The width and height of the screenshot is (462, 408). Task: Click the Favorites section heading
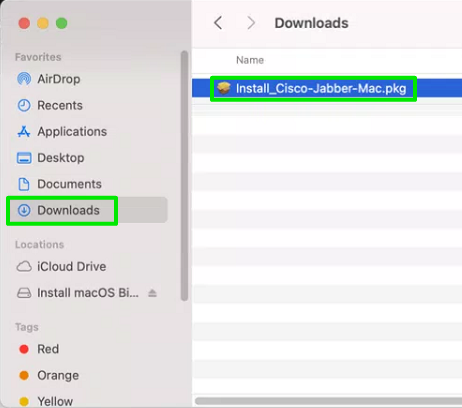click(x=38, y=57)
